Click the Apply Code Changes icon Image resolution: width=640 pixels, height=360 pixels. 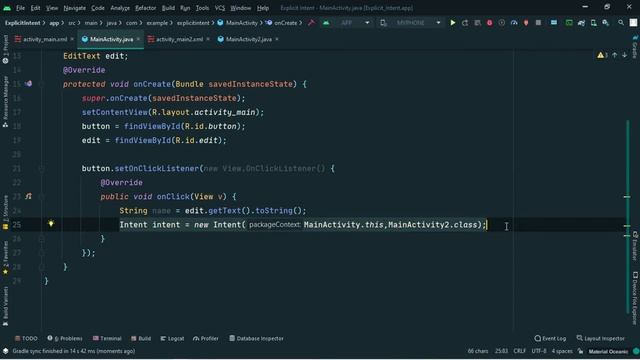pos(477,23)
